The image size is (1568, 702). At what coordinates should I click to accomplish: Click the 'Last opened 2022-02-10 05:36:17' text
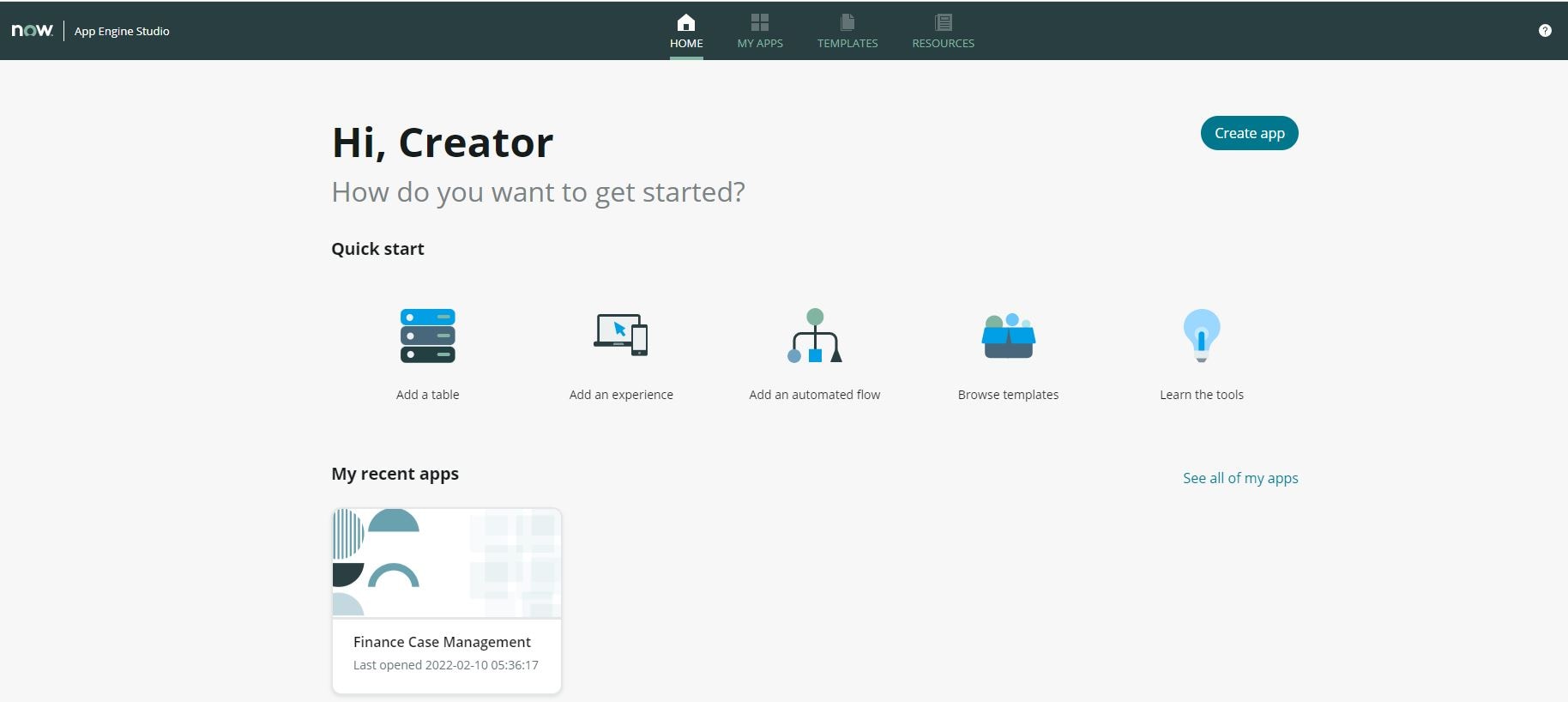446,665
